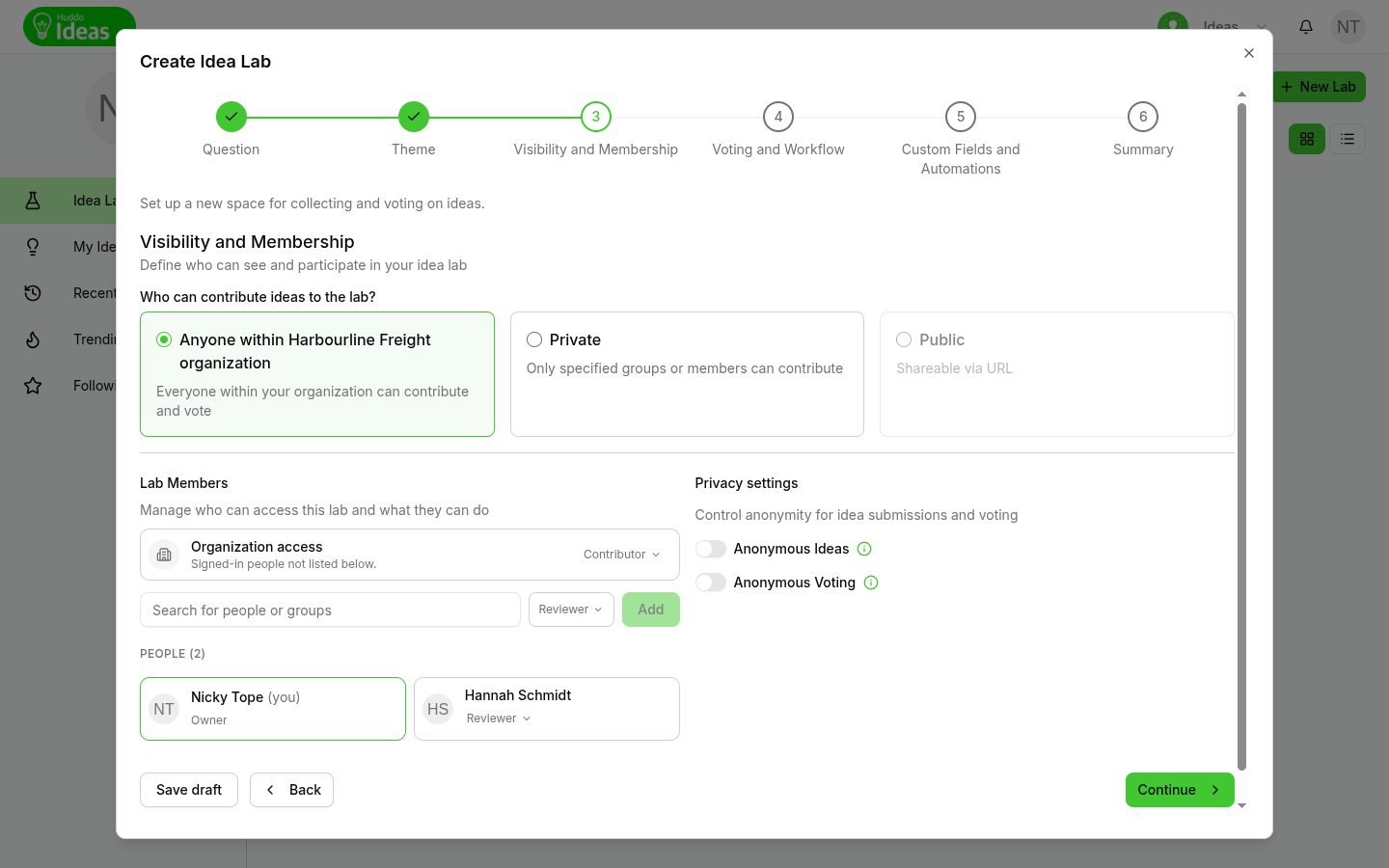Click Hannah Schmidt's HS avatar

(438, 709)
